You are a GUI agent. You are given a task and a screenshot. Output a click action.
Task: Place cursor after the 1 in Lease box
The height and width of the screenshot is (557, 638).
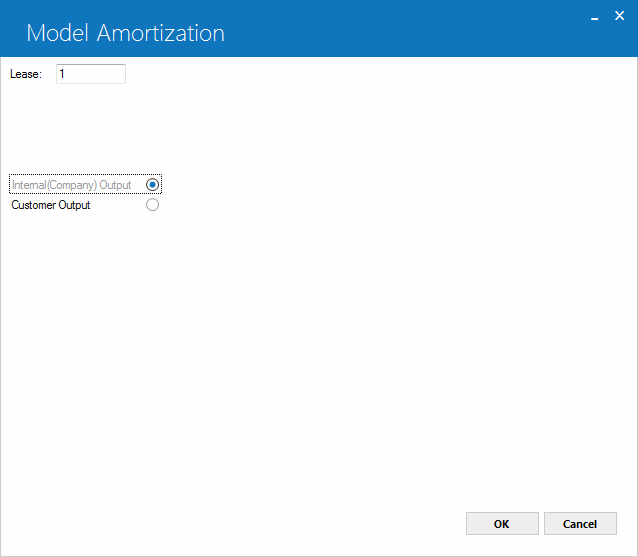coord(65,74)
